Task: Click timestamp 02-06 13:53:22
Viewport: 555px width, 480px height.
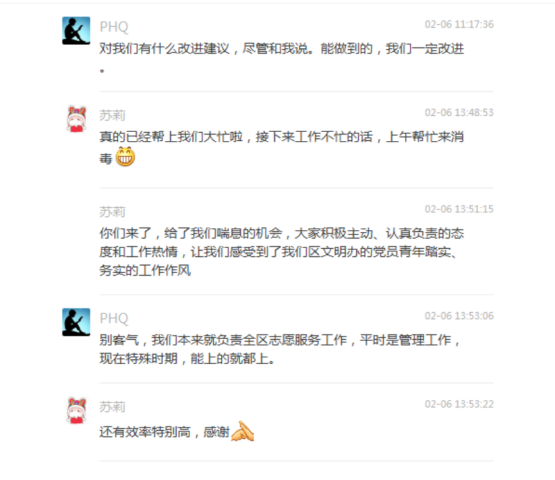Action: 459,404
